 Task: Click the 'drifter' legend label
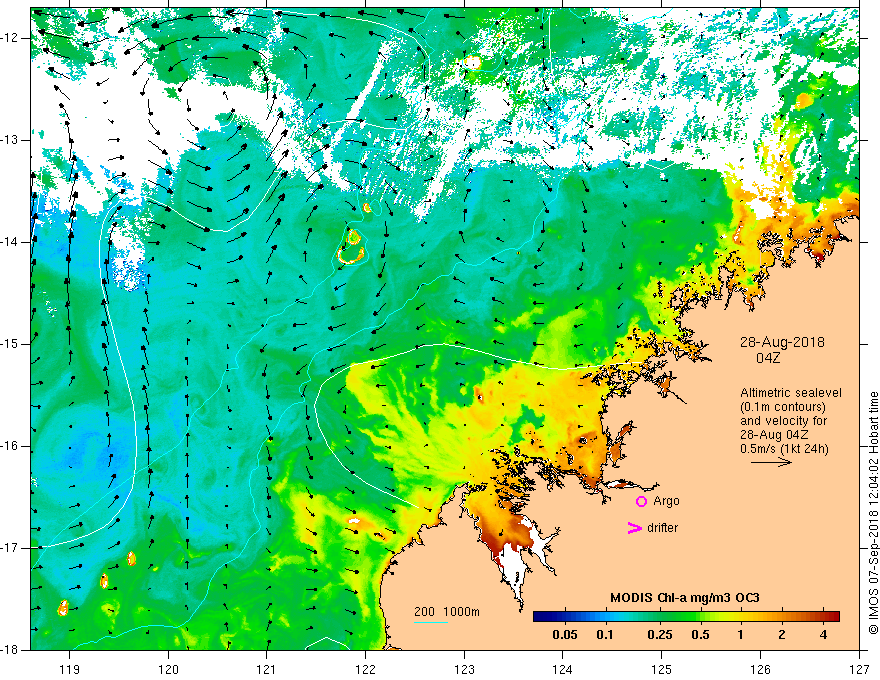pyautogui.click(x=662, y=528)
